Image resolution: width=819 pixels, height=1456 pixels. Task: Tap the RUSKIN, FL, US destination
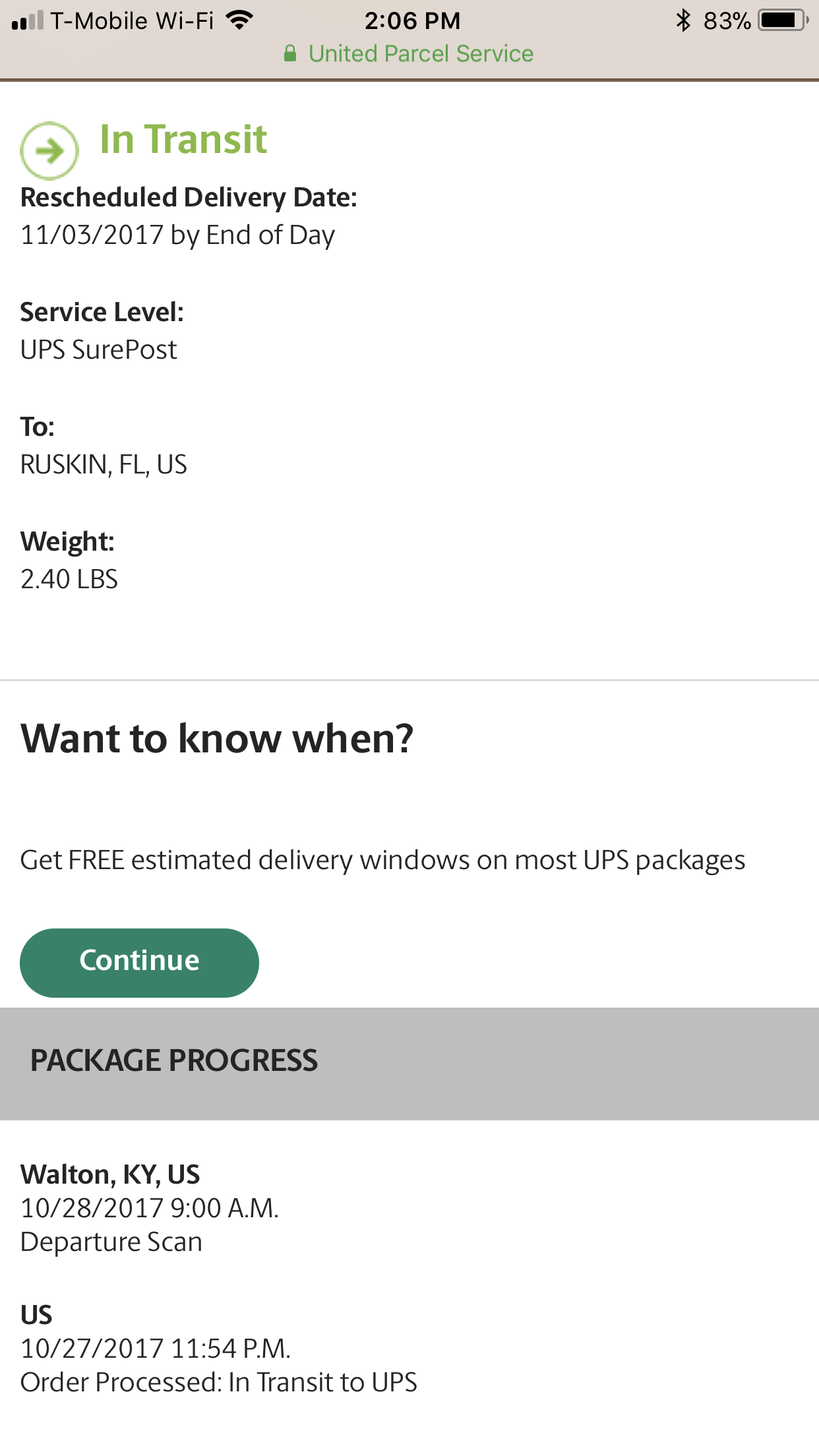(x=104, y=464)
